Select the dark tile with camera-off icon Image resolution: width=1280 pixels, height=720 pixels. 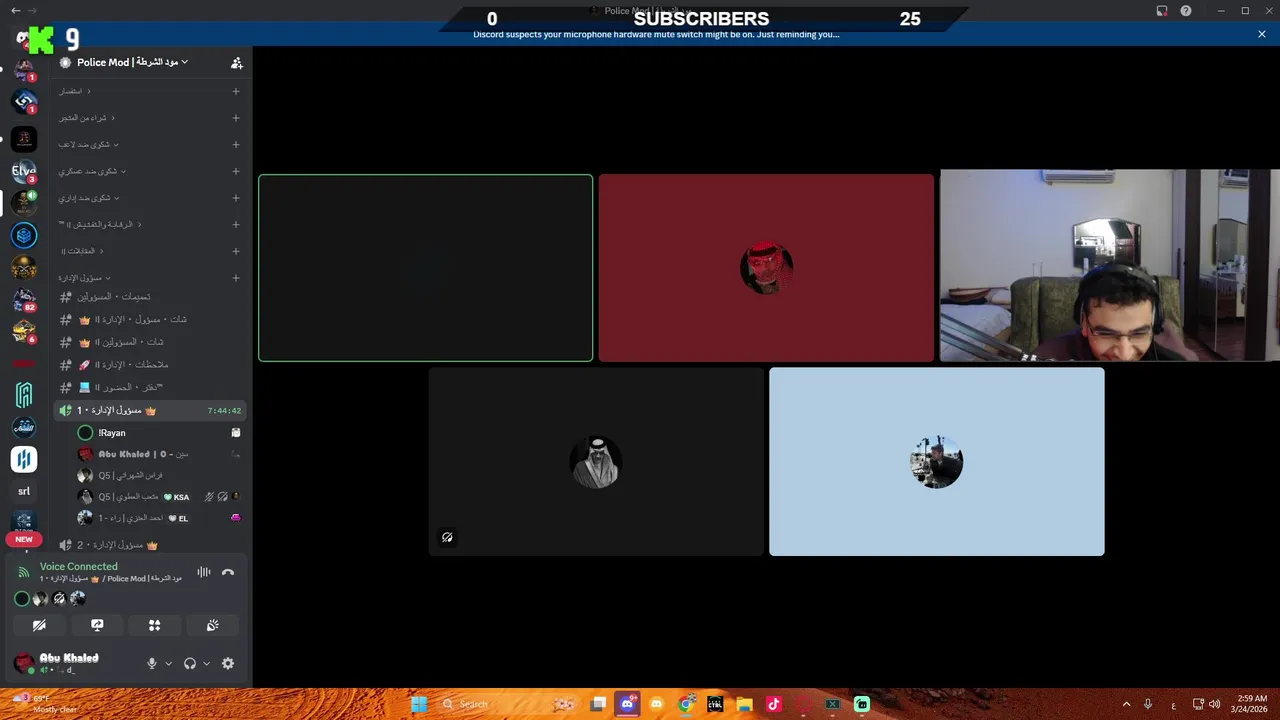click(x=596, y=461)
